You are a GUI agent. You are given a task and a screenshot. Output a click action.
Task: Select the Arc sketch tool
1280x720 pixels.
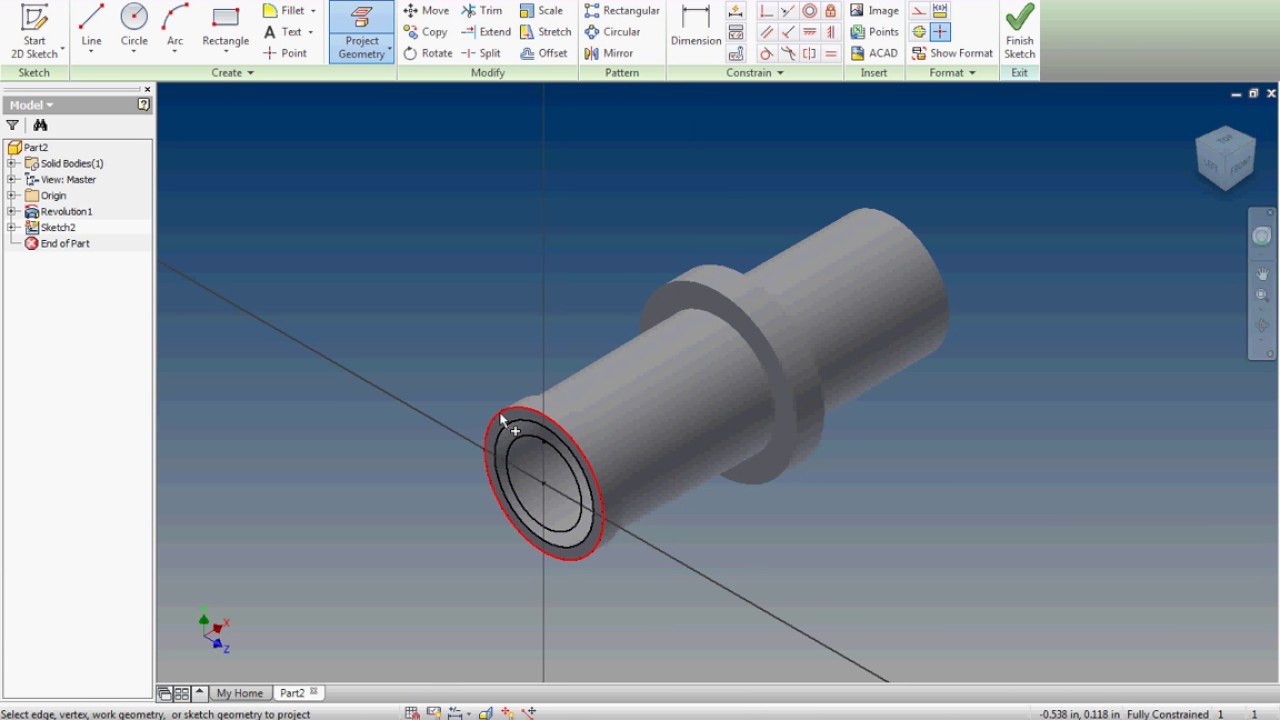tap(175, 27)
